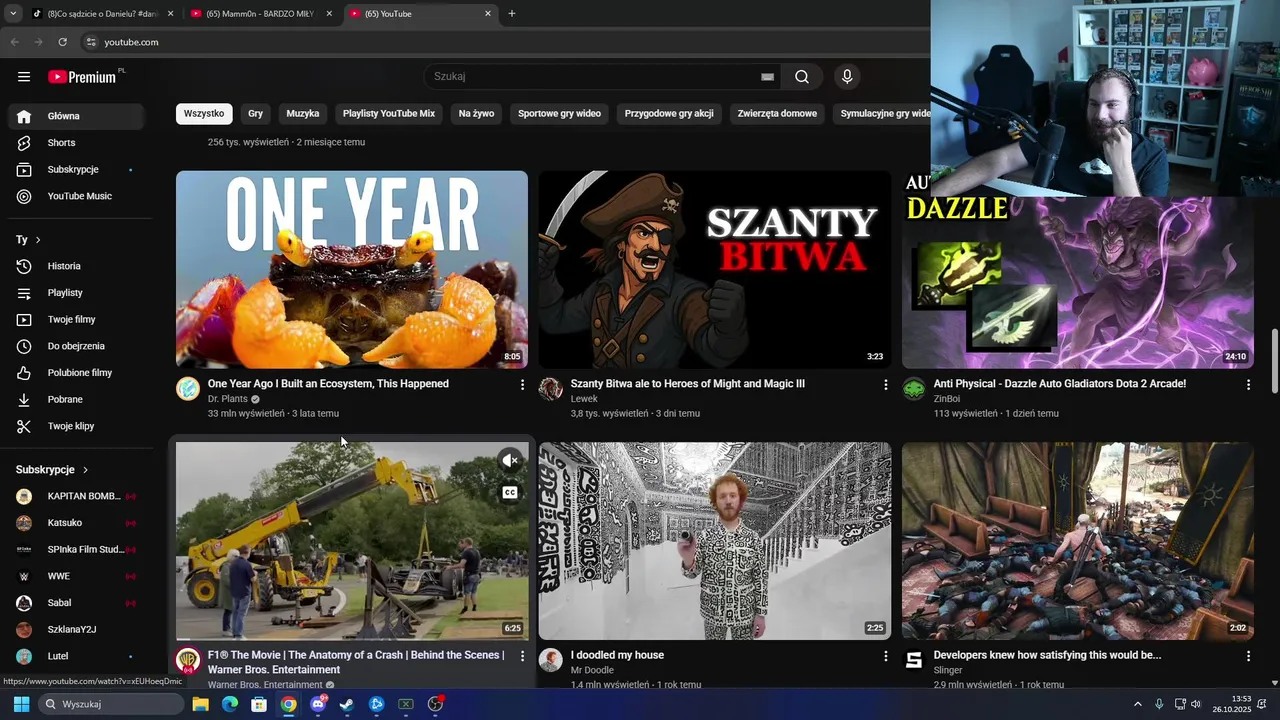Image resolution: width=1280 pixels, height=720 pixels.
Task: Select the Na żywo filter chip
Action: coord(476,114)
